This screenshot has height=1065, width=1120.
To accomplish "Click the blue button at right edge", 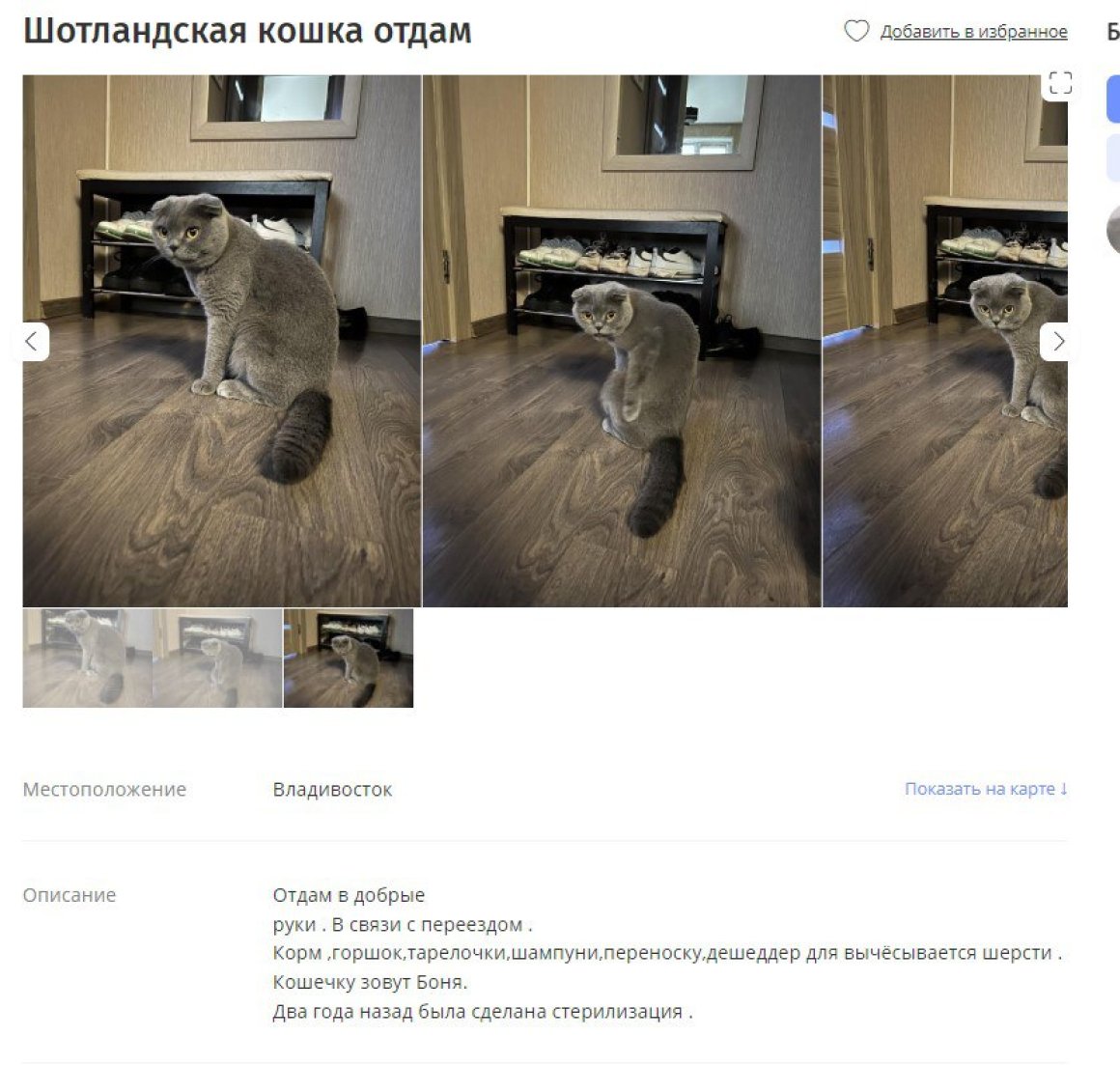I will coord(1113,98).
